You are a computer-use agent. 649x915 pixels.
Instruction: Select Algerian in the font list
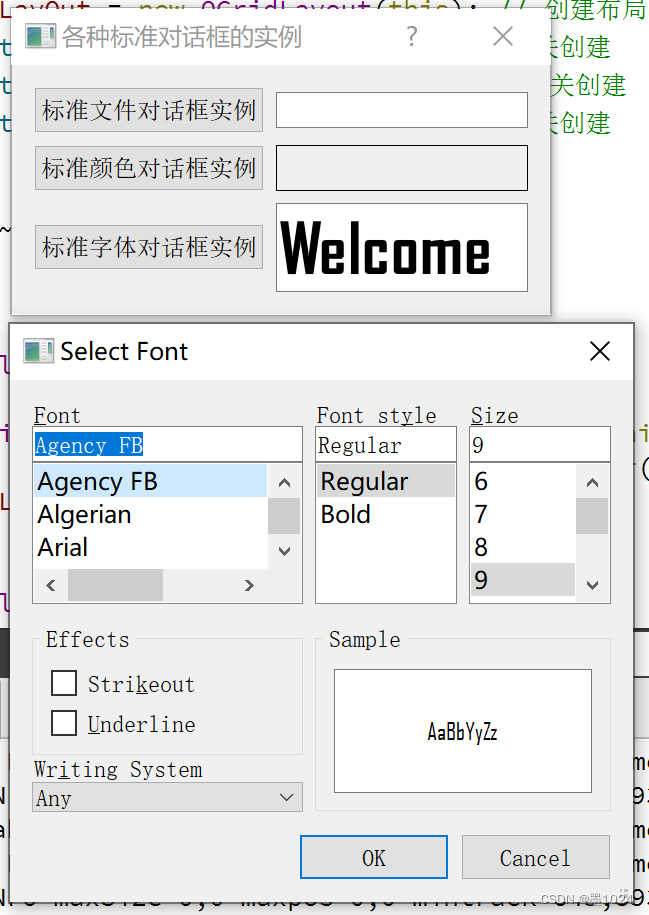(x=151, y=515)
